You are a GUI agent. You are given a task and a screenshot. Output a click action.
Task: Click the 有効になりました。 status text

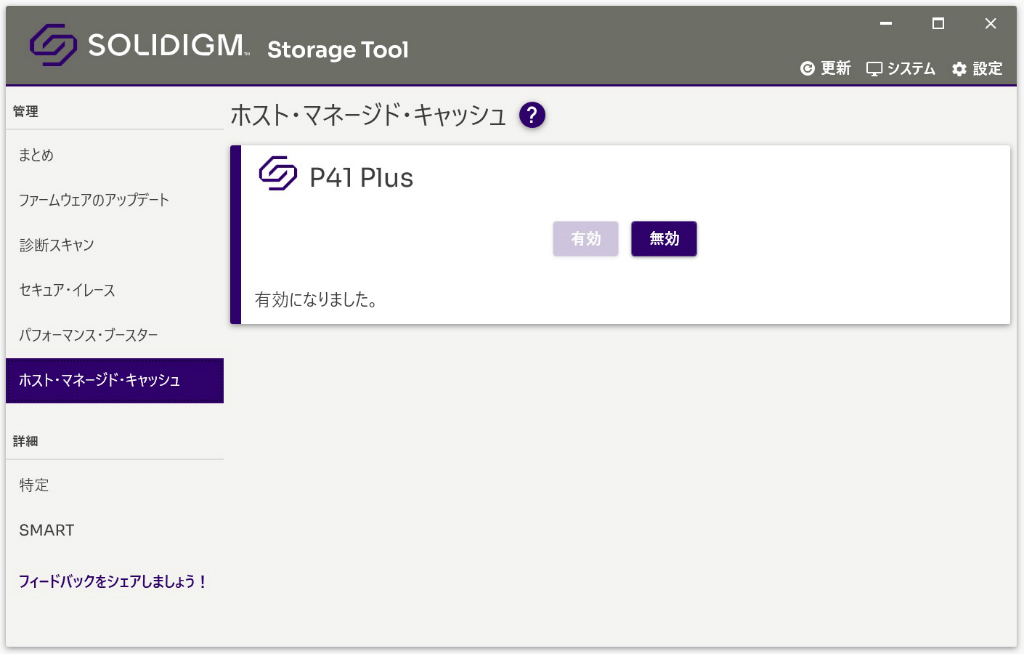tap(316, 300)
